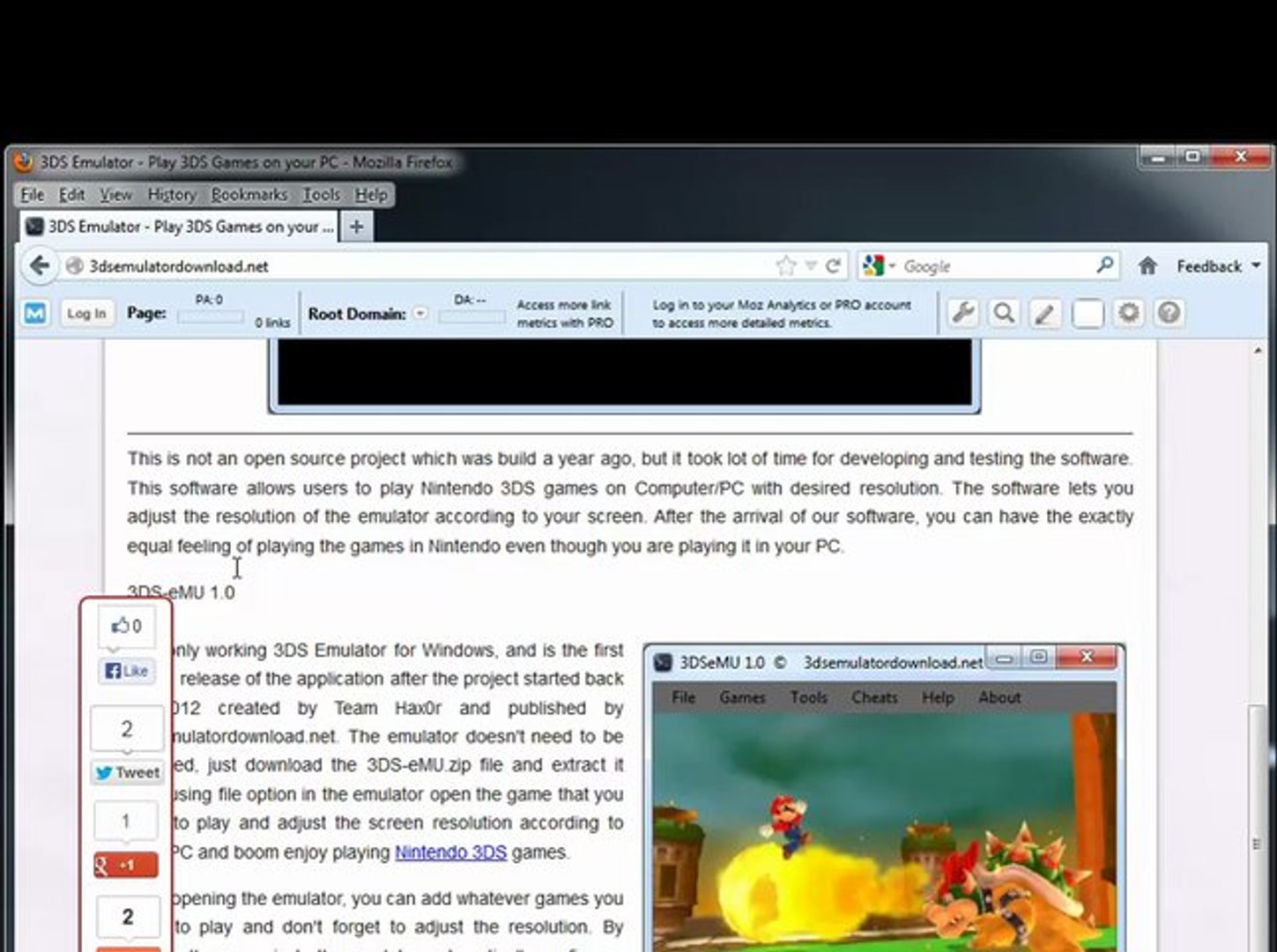Click About in the 3DSeMU screenshot
Viewport: 1277px width, 952px height.
tap(999, 697)
